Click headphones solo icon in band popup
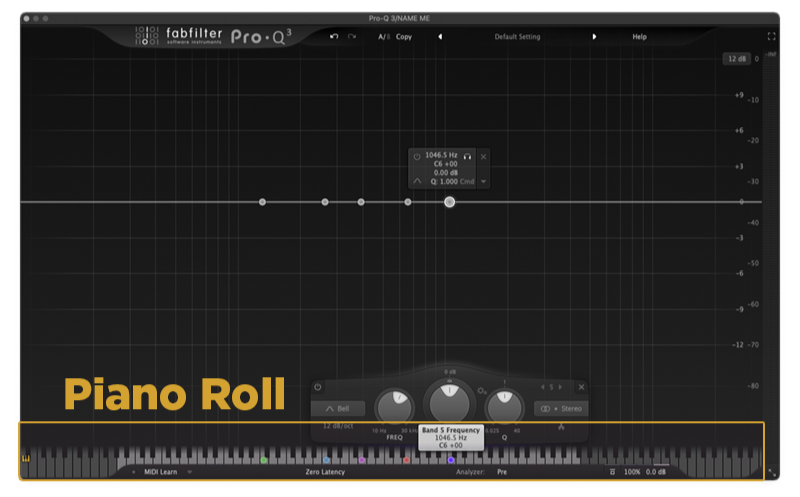800x497 pixels. click(467, 157)
